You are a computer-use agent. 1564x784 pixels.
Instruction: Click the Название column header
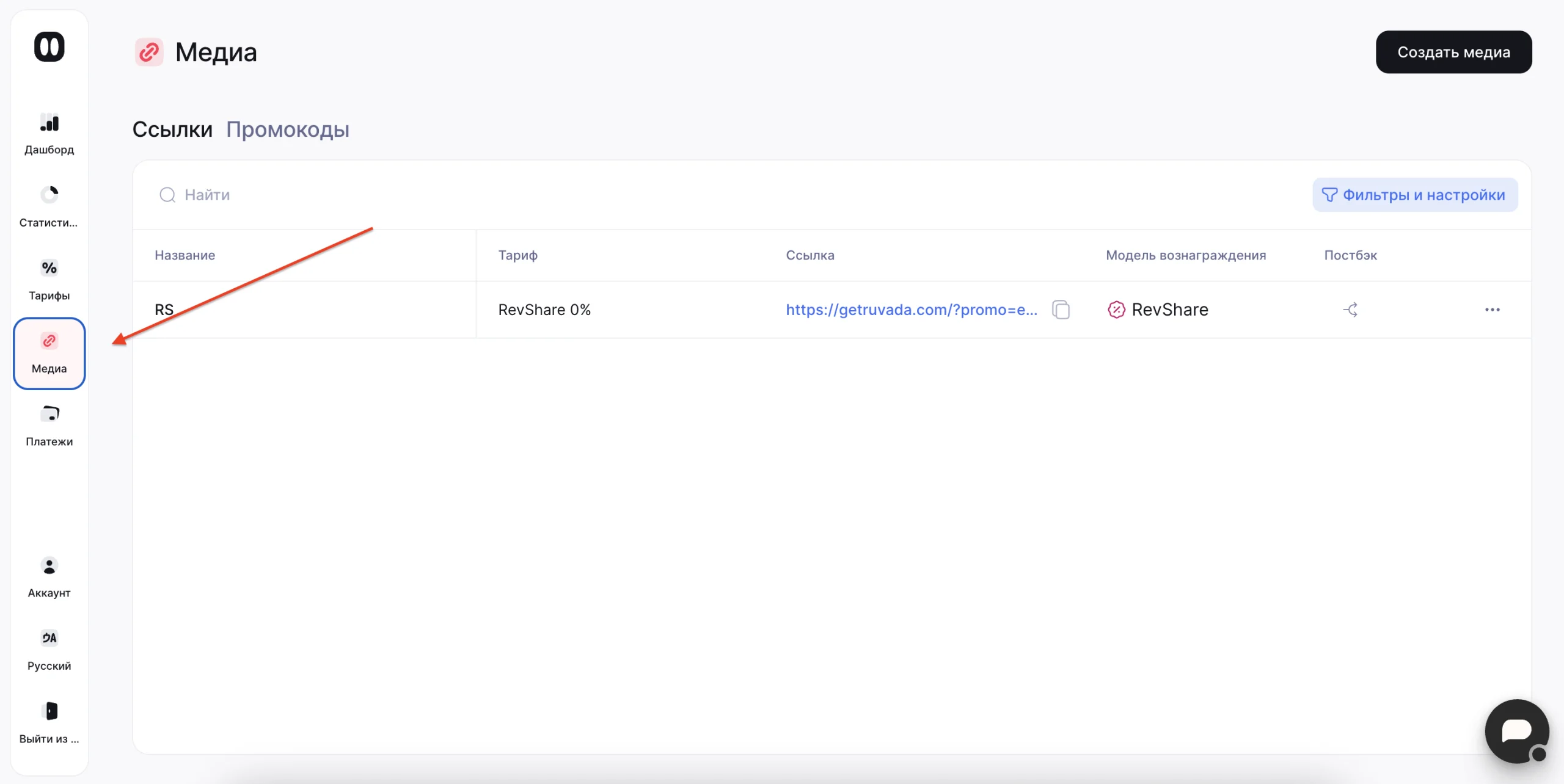[x=185, y=255]
